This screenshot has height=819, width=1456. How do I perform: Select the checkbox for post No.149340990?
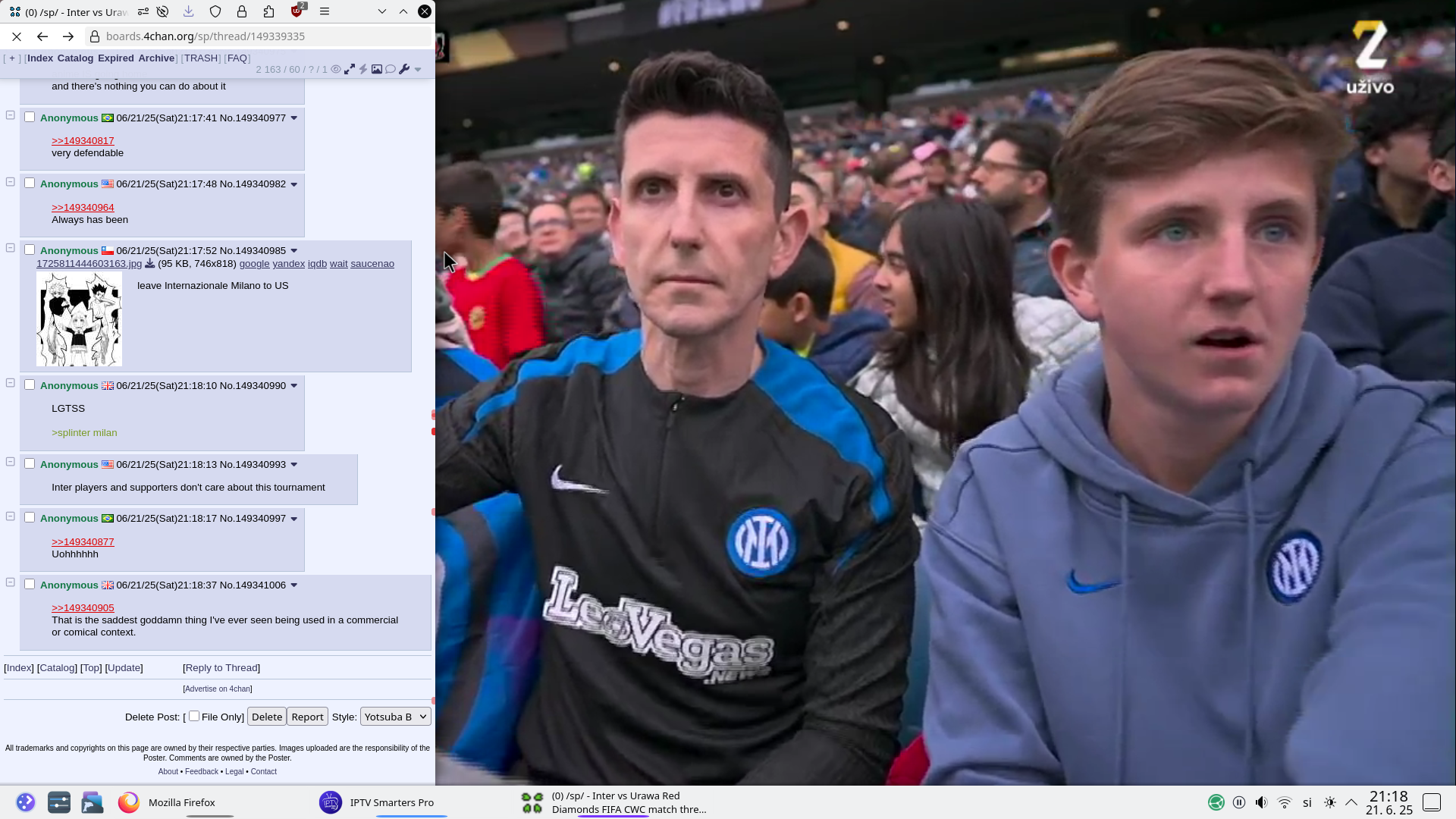[30, 384]
